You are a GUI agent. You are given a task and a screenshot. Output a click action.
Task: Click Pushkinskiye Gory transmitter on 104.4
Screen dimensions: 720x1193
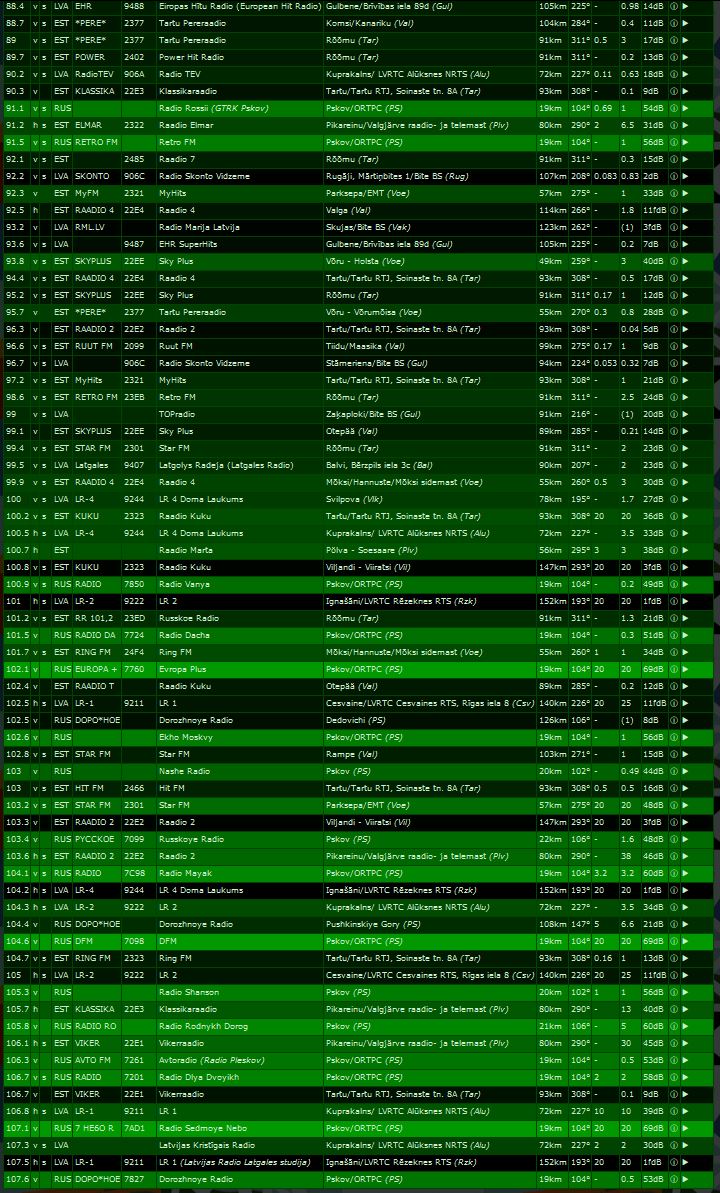pos(372,924)
